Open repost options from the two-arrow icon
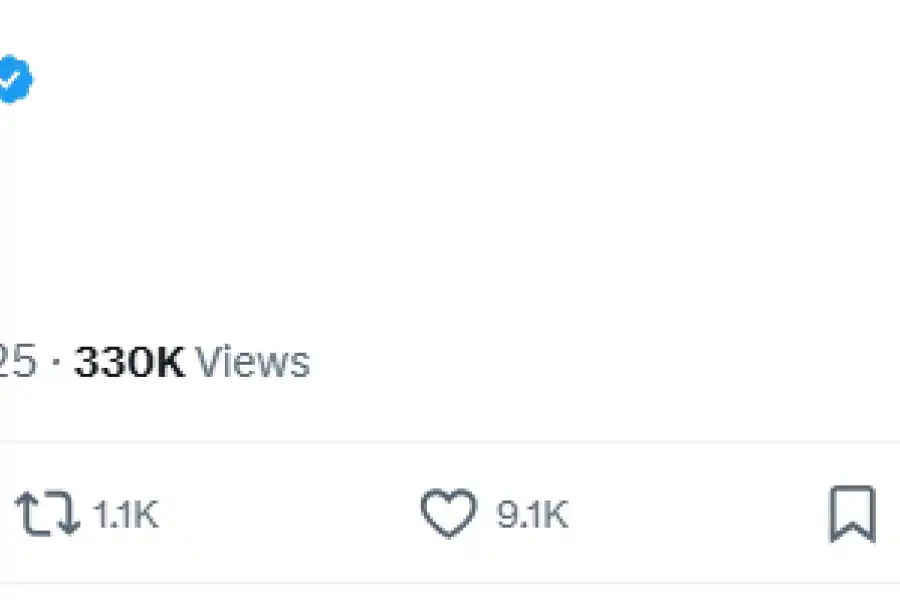Viewport: 900px width, 600px height. (x=47, y=514)
